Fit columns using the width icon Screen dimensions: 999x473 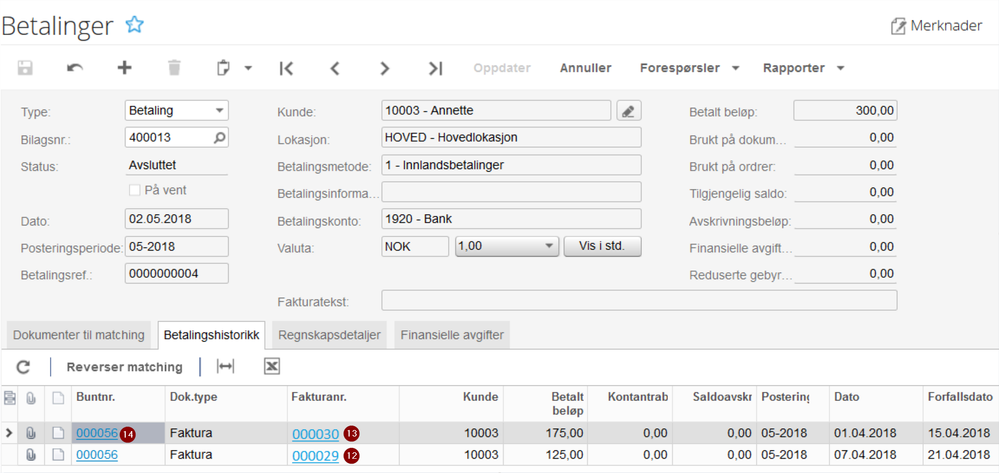click(x=226, y=367)
